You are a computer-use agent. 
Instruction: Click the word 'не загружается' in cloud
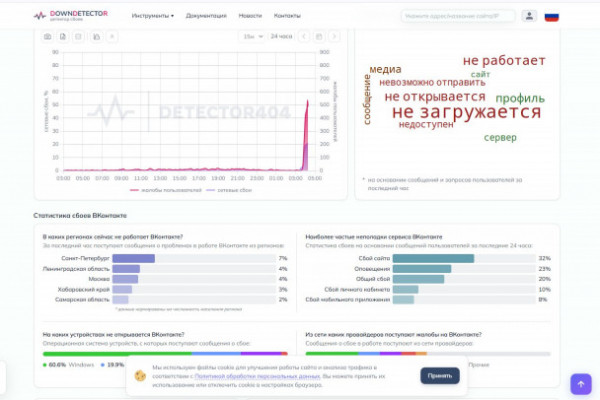pos(466,112)
